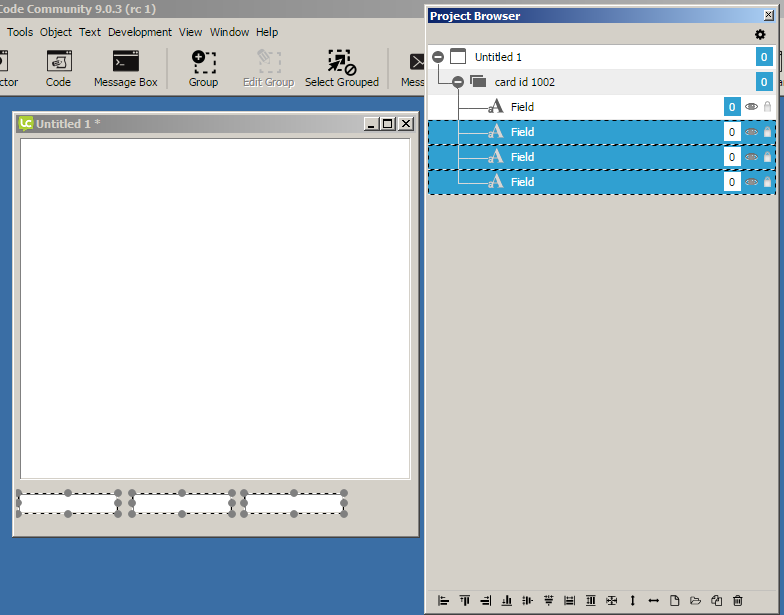
Task: Toggle eye visibility of the unselected Field row
Action: [752, 106]
